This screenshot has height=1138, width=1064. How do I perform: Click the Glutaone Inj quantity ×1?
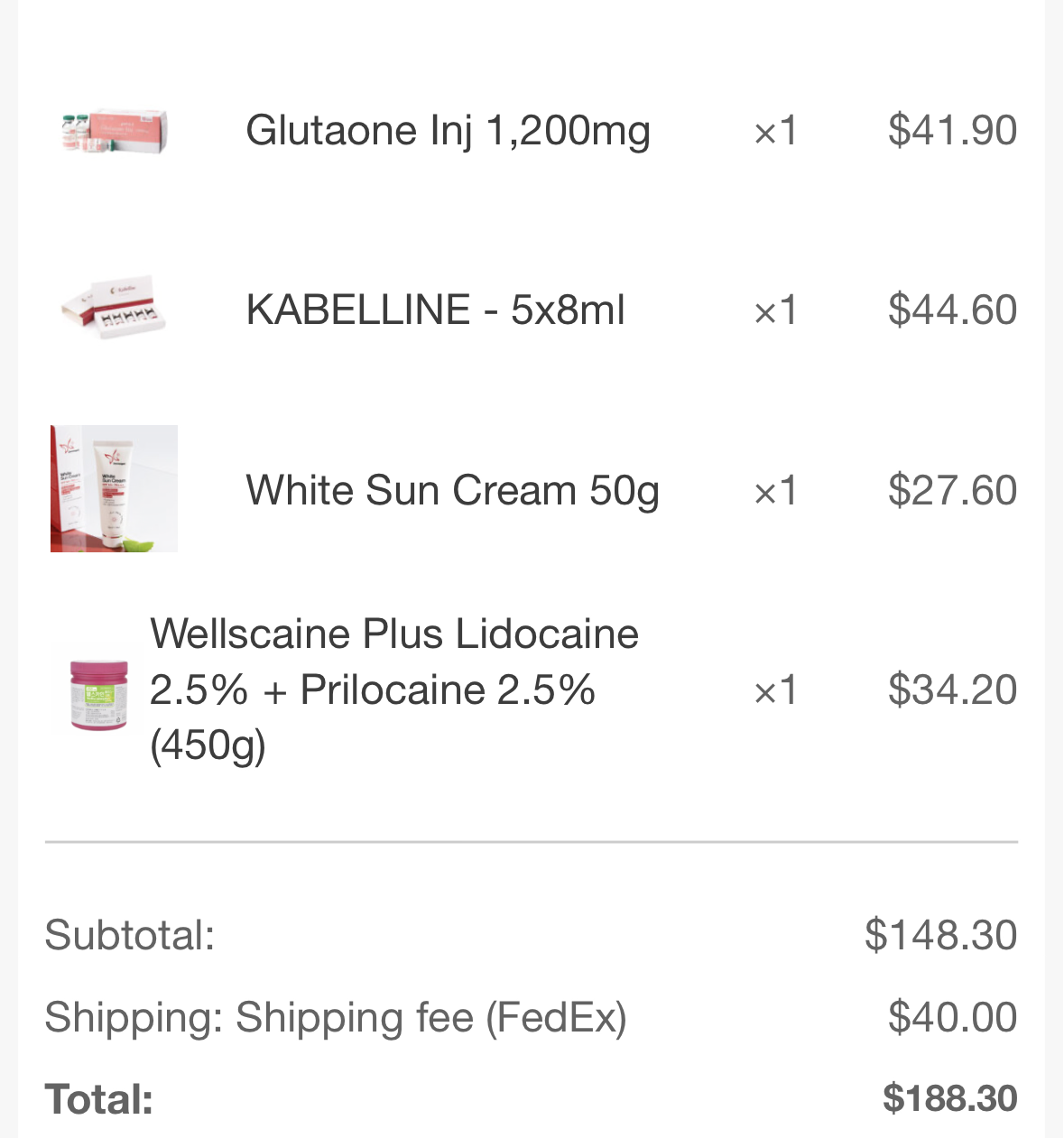[x=775, y=131]
